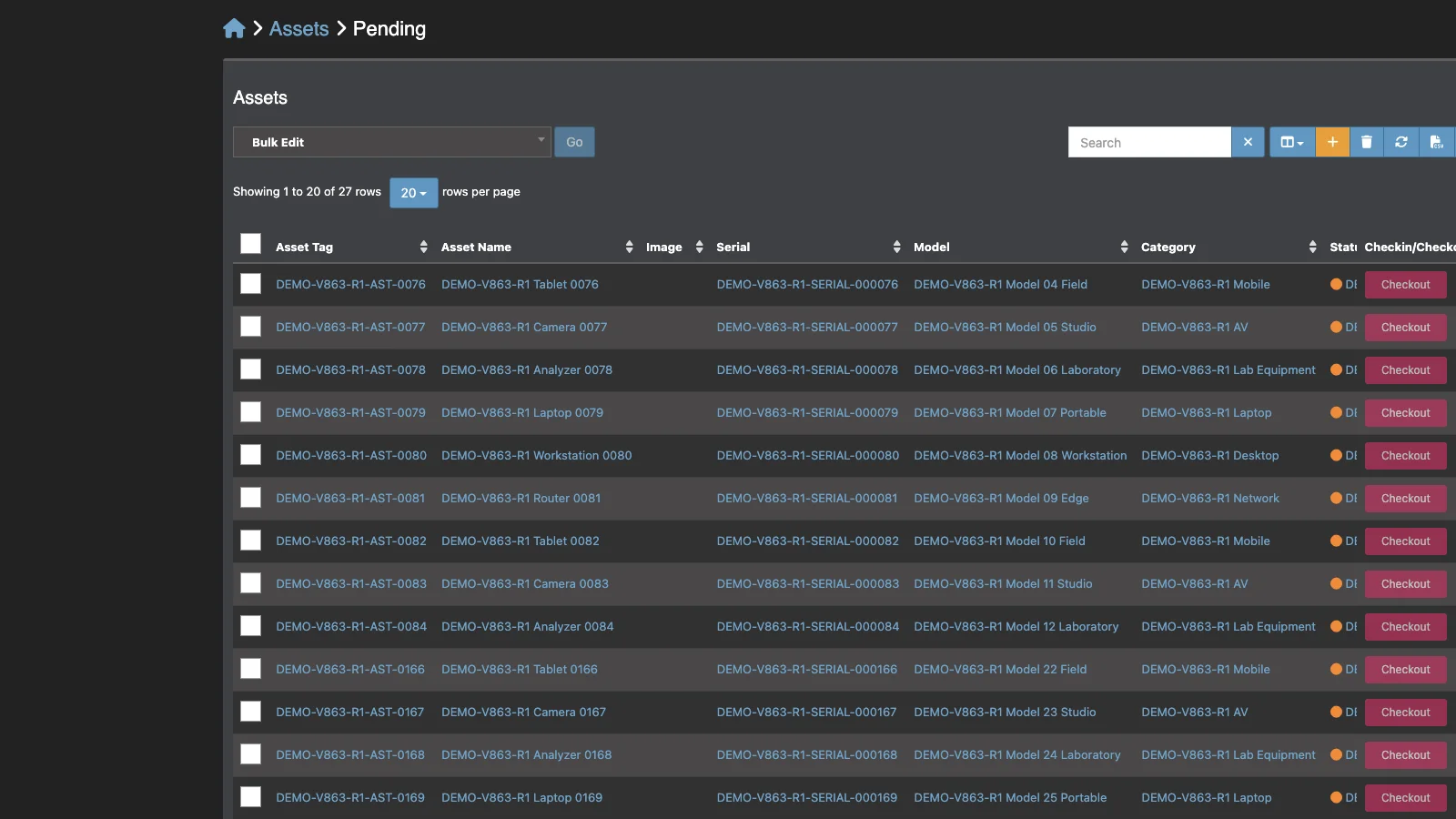Open asset name DEMO-V863-R1 Camera 0083

point(525,583)
